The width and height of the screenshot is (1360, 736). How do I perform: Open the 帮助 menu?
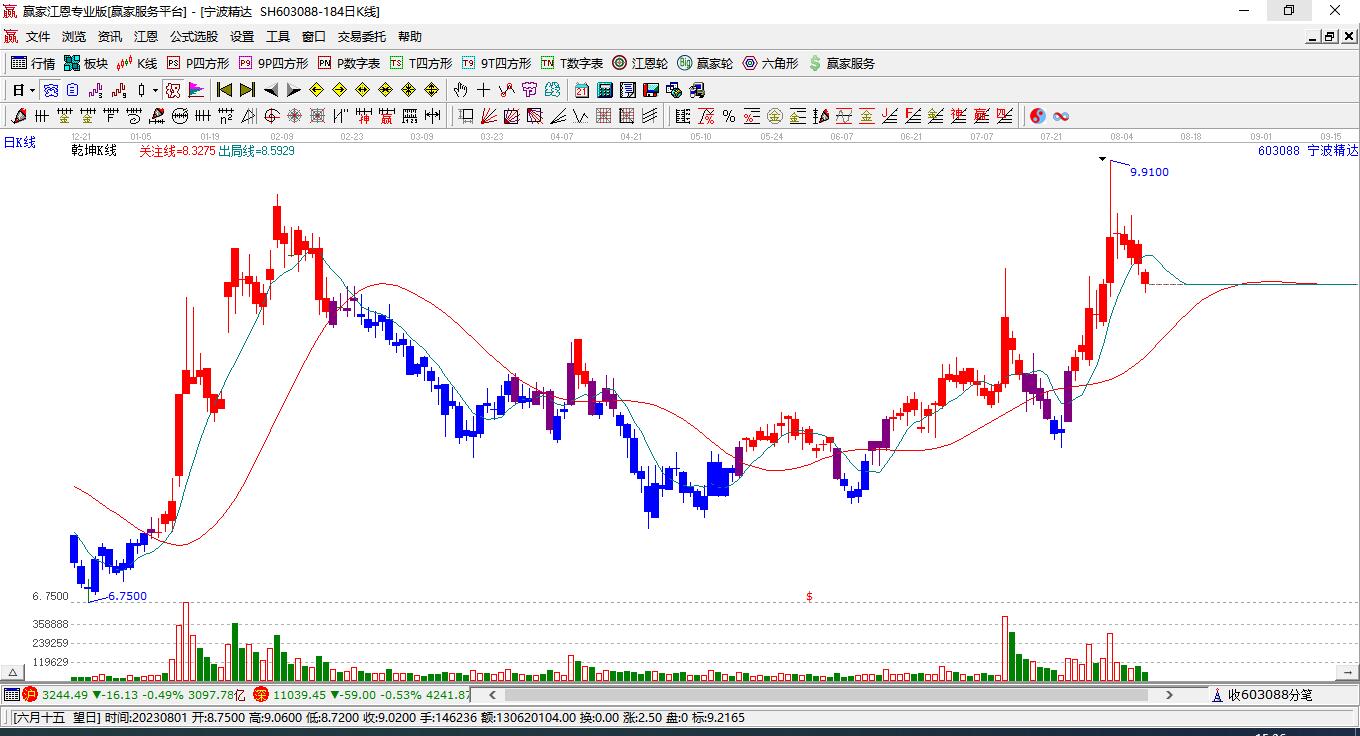pyautogui.click(x=410, y=37)
